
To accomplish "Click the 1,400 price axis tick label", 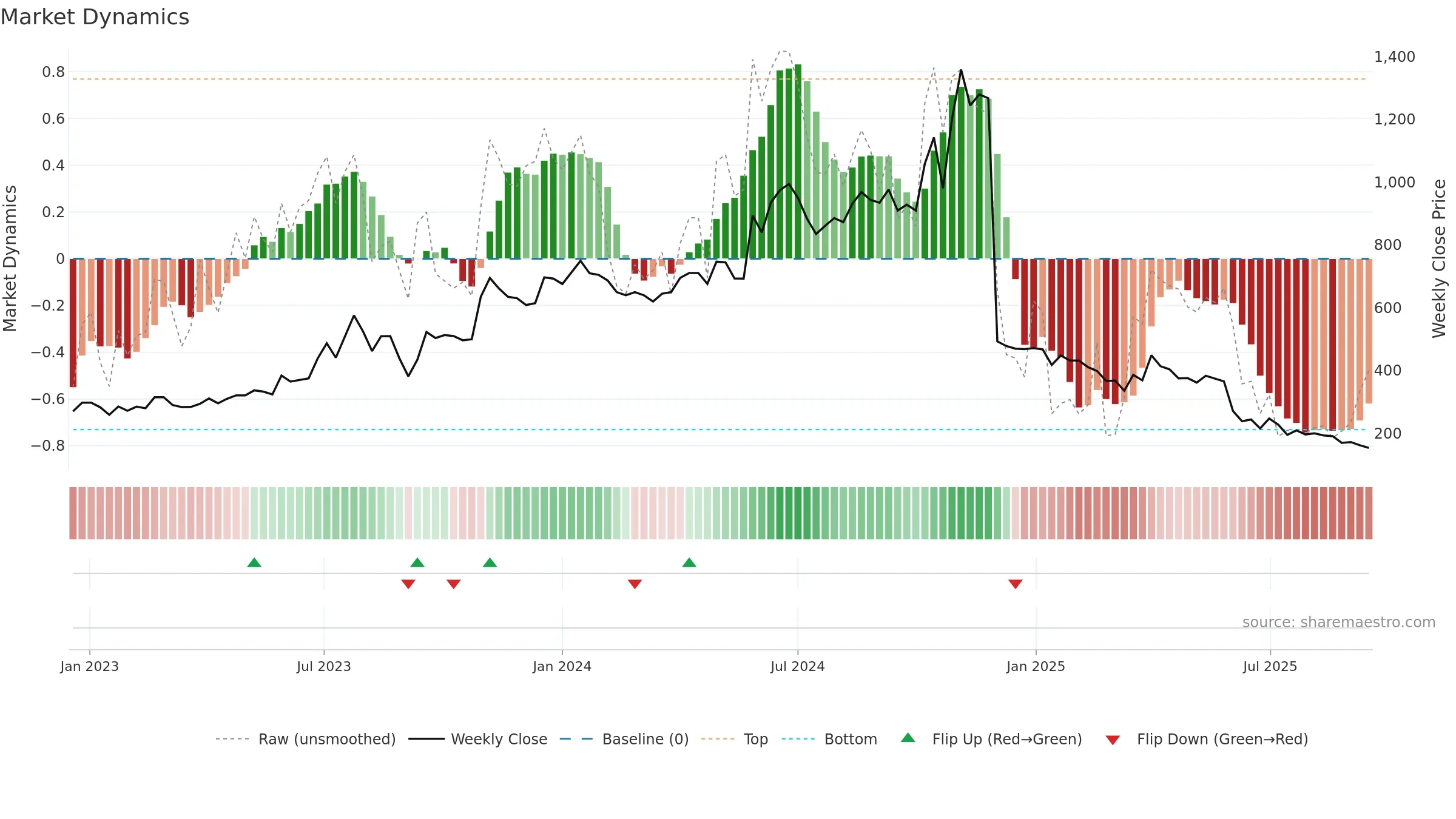I will [1395, 56].
